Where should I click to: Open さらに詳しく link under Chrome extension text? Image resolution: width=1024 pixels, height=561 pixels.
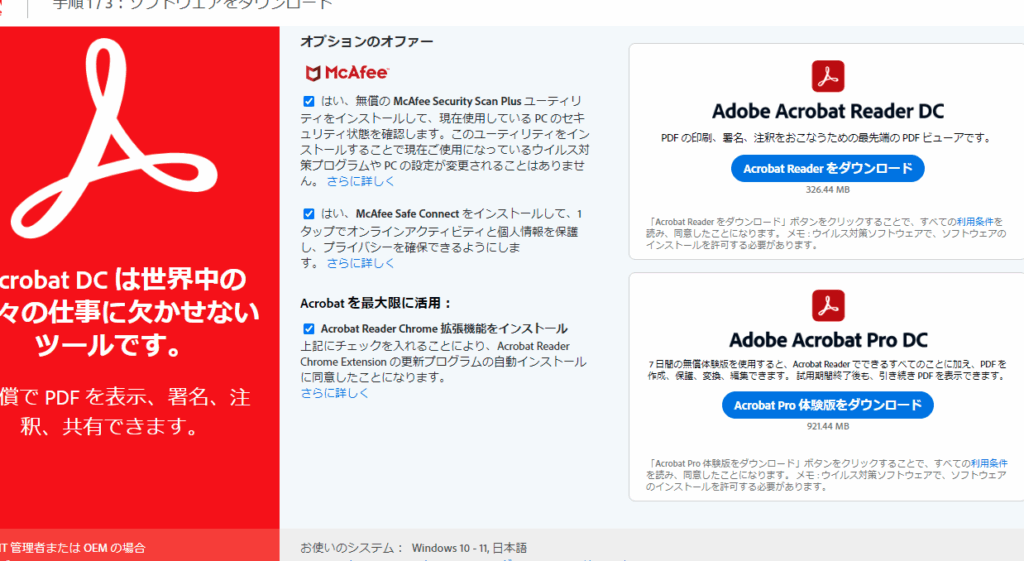pos(335,394)
